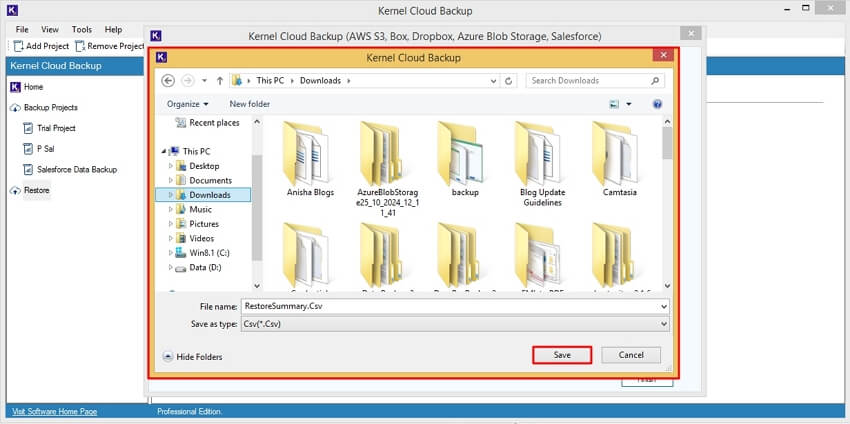Expand the Music tree node
This screenshot has width=850, height=424.
pos(171,209)
